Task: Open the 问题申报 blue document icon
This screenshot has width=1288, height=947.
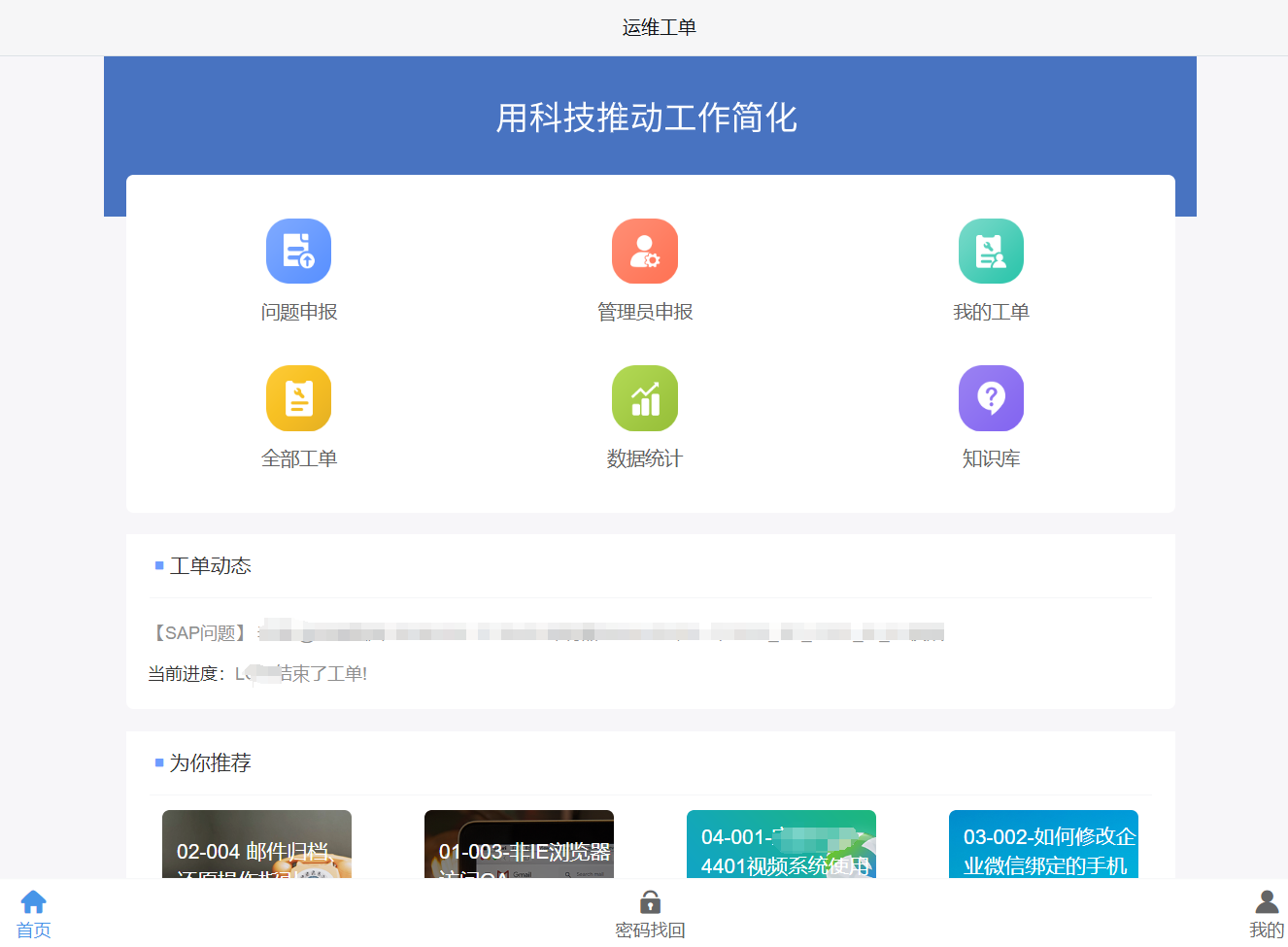Action: pyautogui.click(x=298, y=251)
